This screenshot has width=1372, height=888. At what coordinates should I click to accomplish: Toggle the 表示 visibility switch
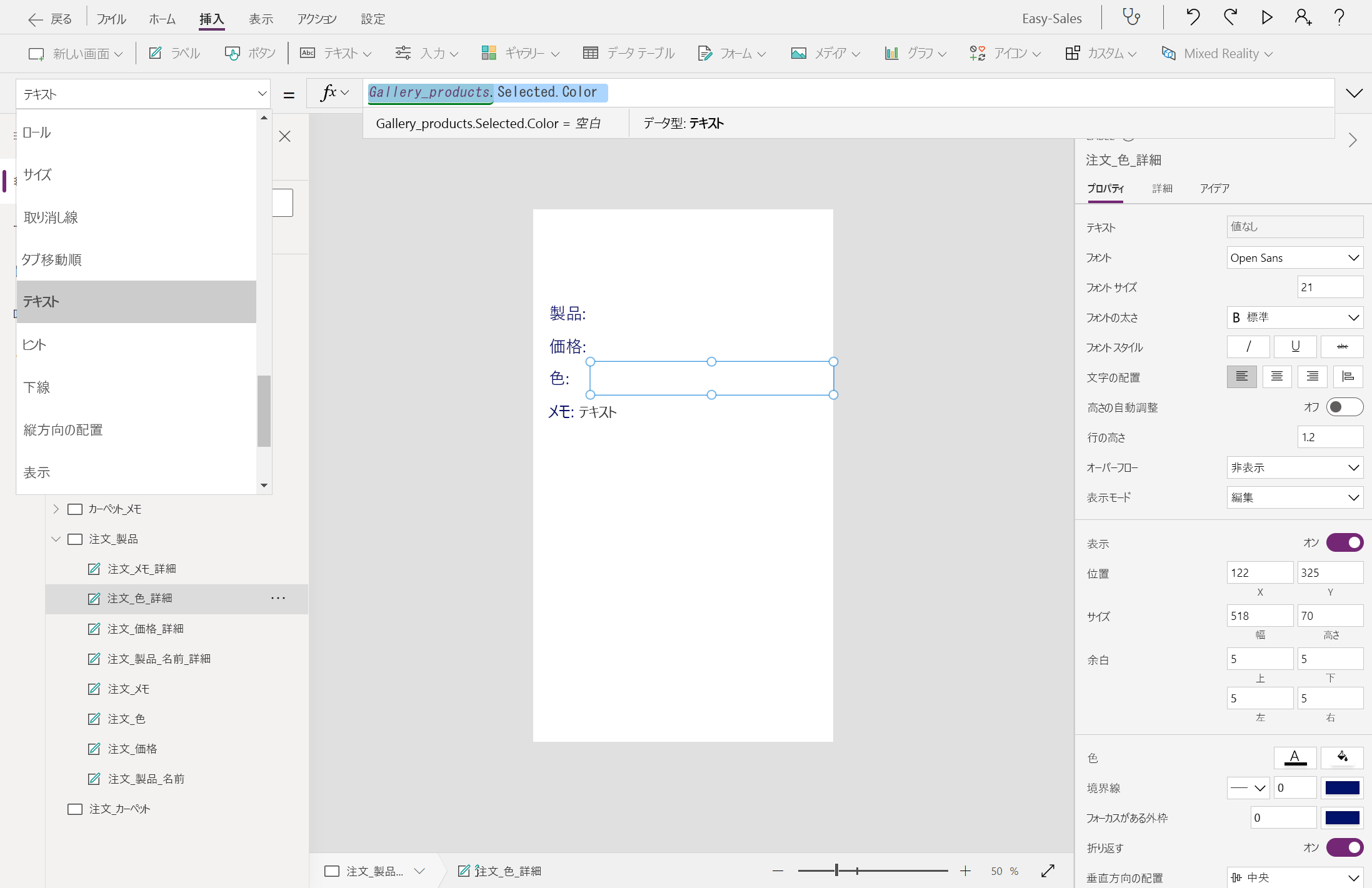coord(1344,542)
